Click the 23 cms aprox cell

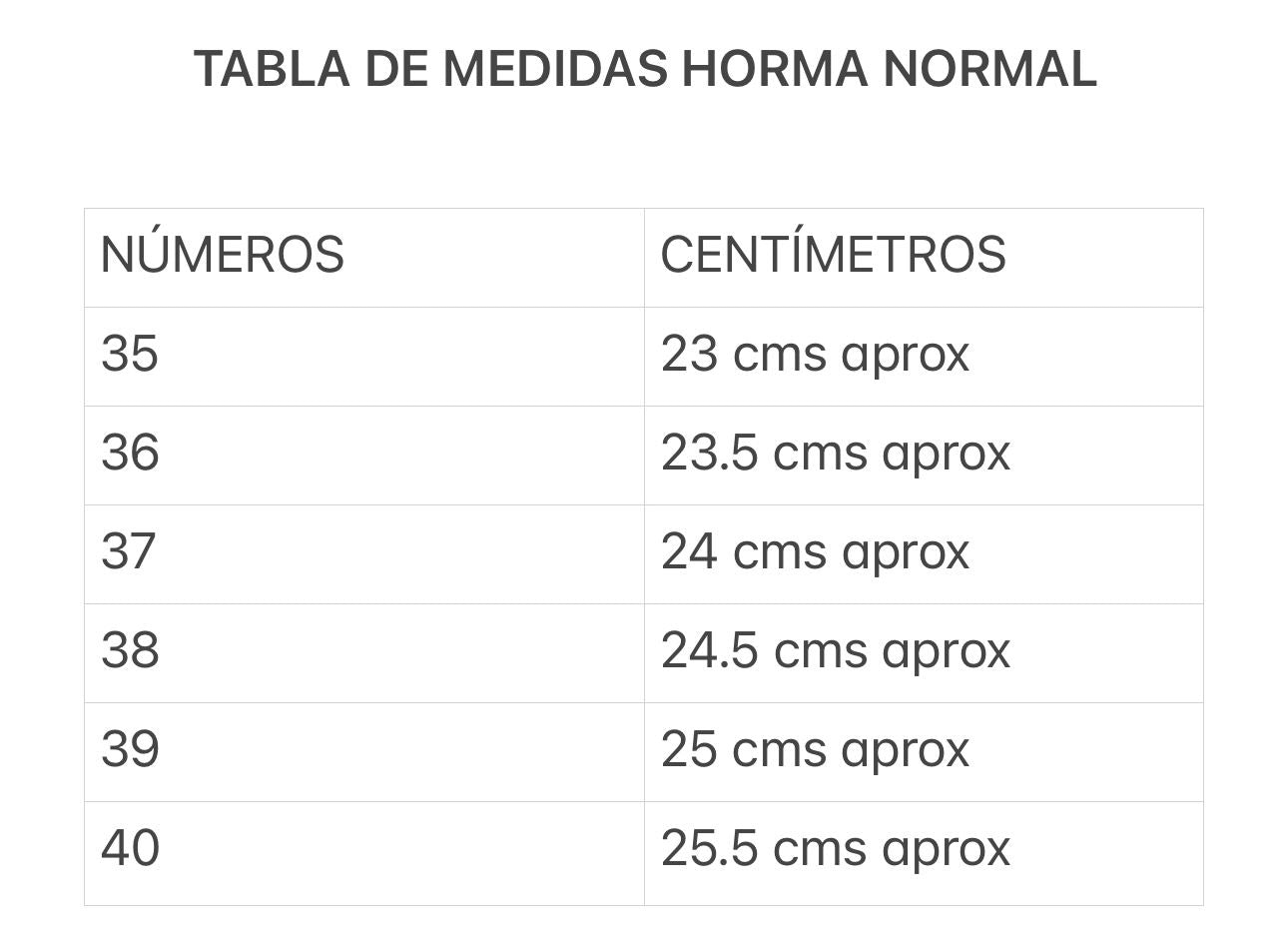[x=815, y=354]
